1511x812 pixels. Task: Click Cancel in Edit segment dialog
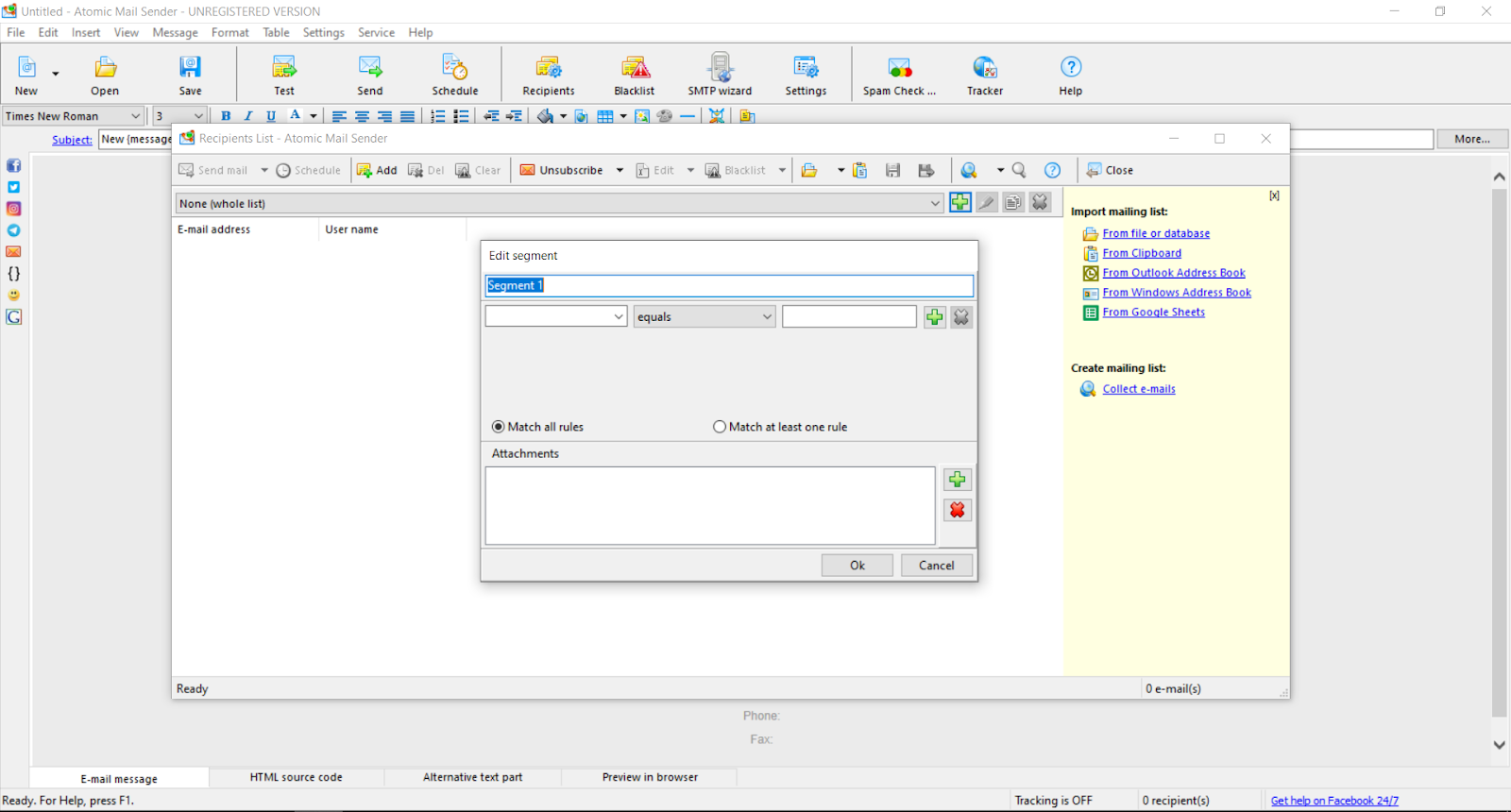click(x=937, y=566)
